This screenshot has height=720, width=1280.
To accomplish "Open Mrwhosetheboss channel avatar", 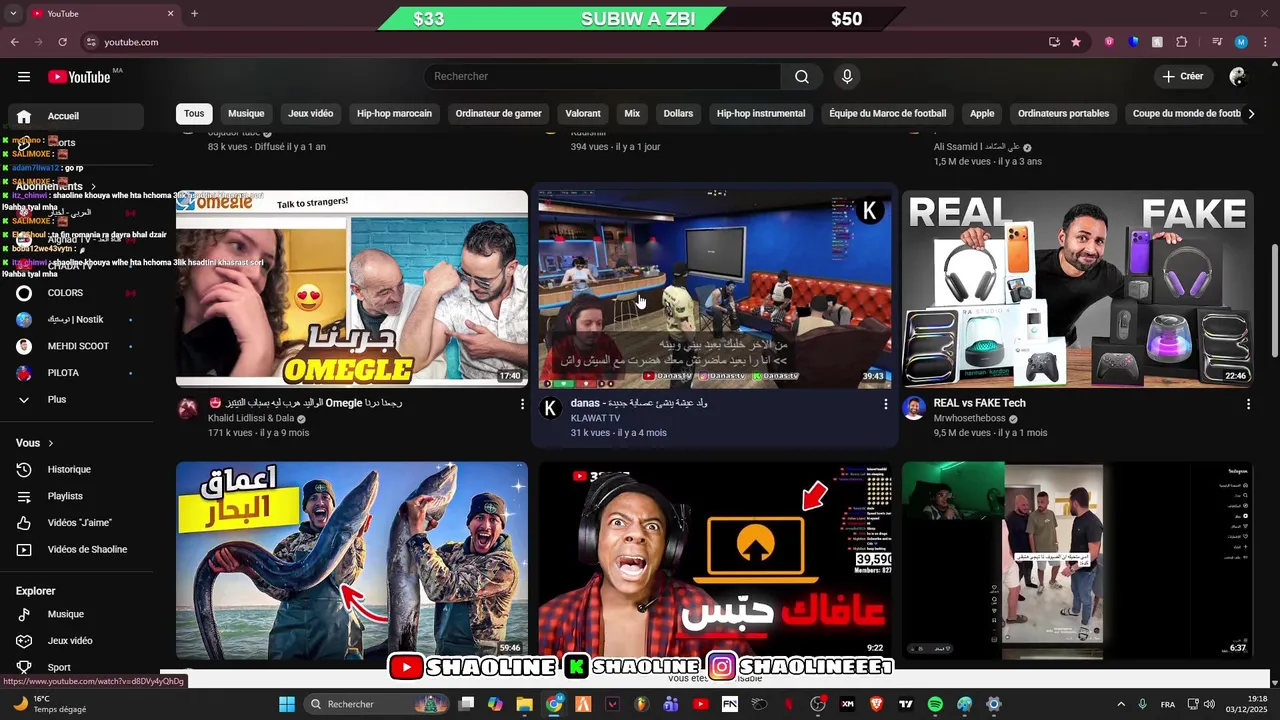I will click(x=913, y=408).
